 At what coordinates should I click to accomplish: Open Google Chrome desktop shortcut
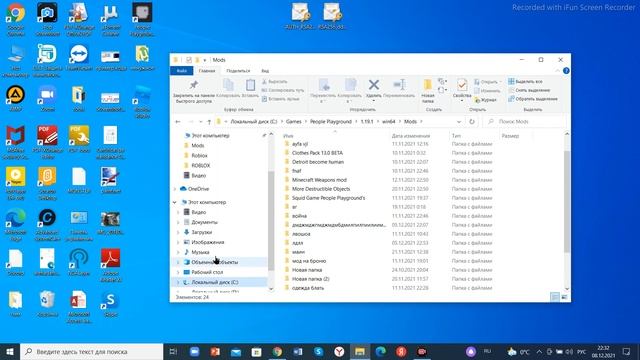16,19
